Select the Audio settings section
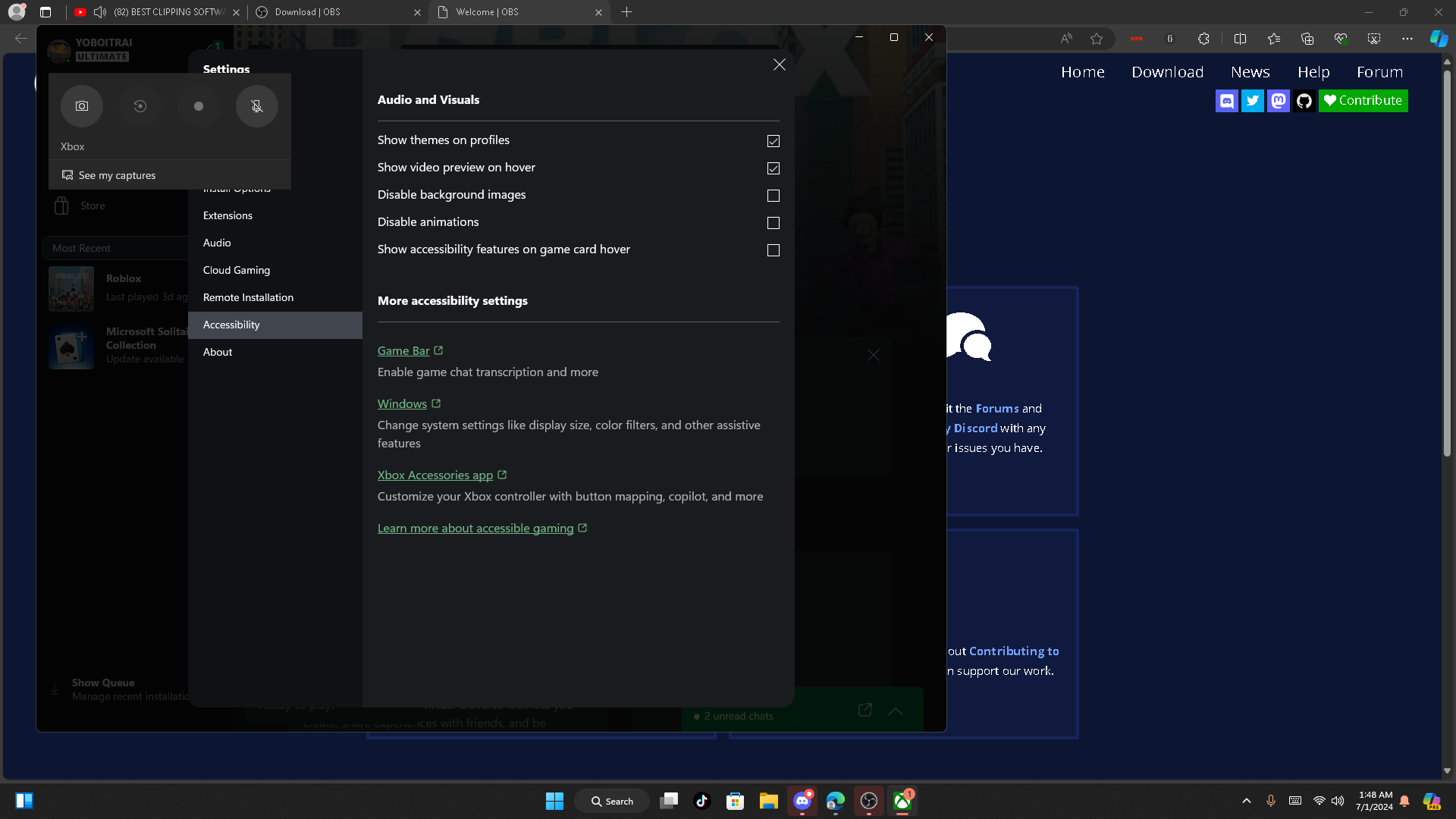 click(x=275, y=243)
